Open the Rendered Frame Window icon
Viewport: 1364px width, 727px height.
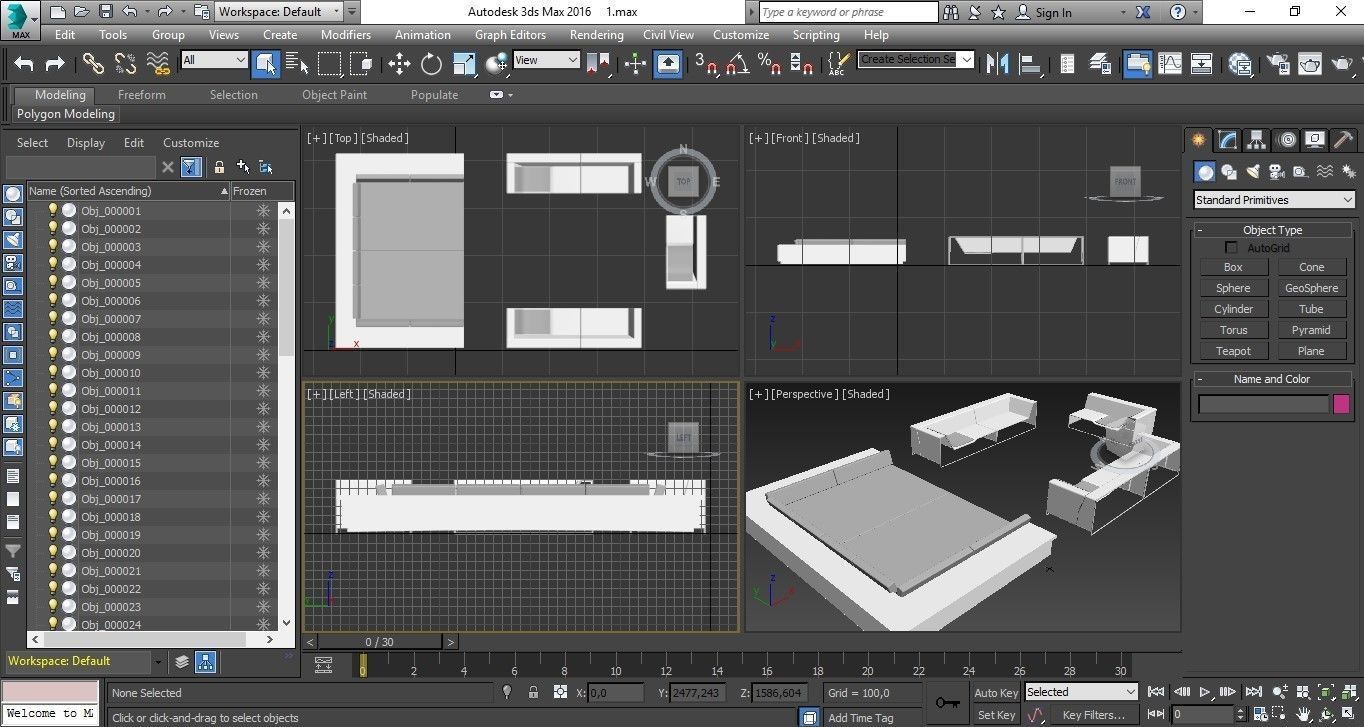[x=1310, y=63]
